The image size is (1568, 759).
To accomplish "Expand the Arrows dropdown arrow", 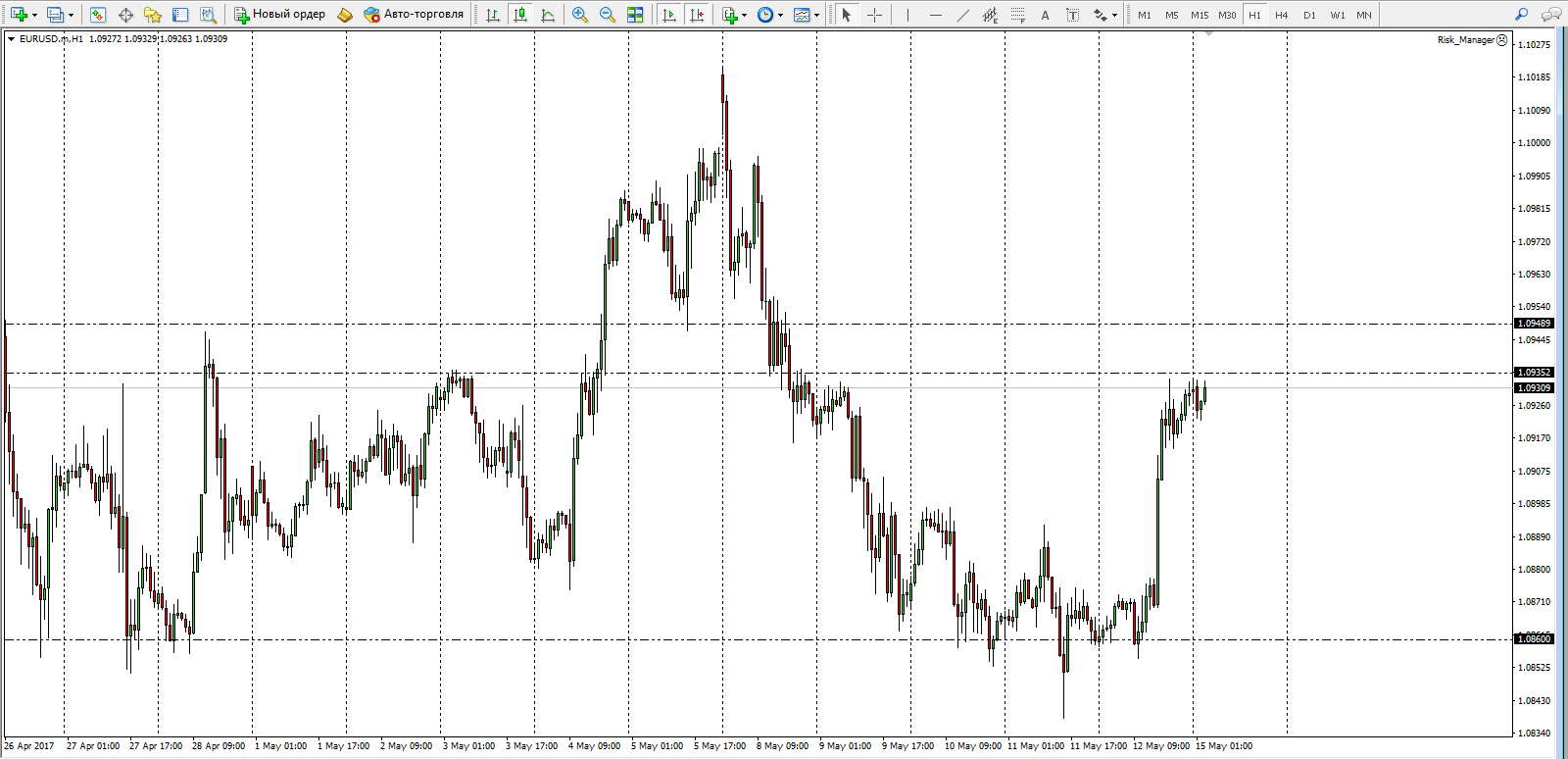I will pos(1114,15).
